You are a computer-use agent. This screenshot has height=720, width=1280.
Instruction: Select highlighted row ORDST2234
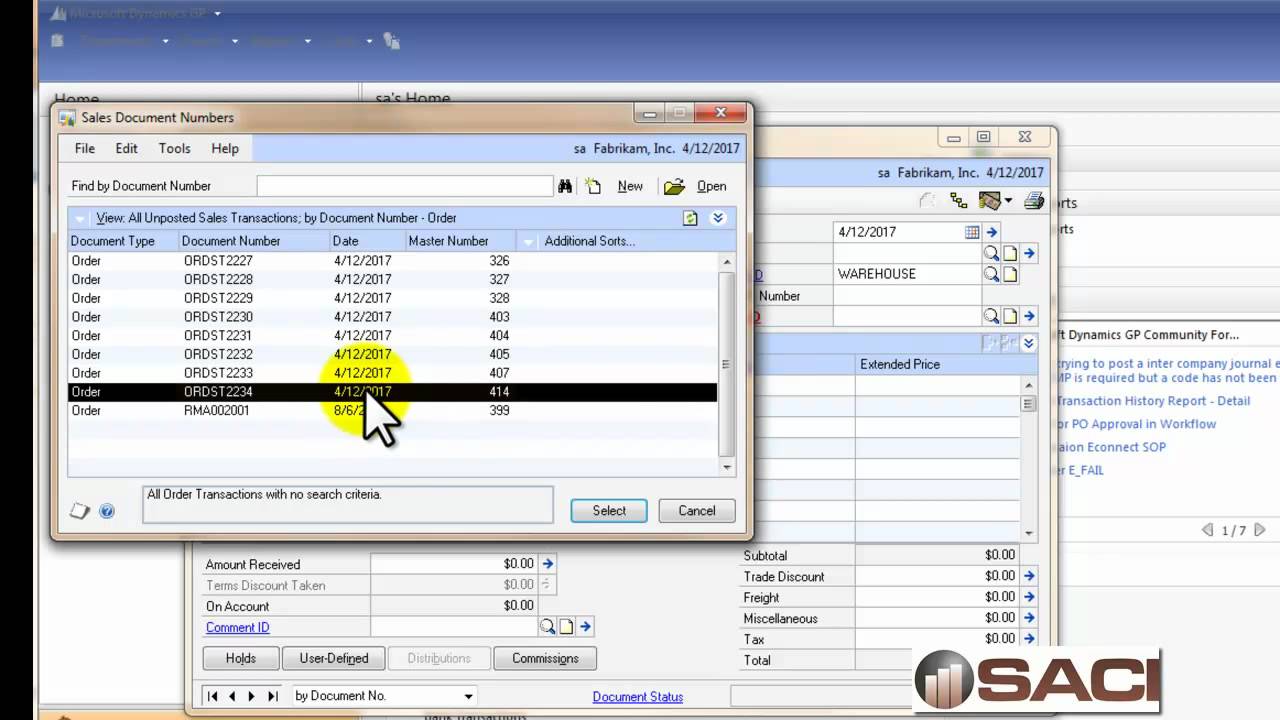pyautogui.click(x=393, y=392)
